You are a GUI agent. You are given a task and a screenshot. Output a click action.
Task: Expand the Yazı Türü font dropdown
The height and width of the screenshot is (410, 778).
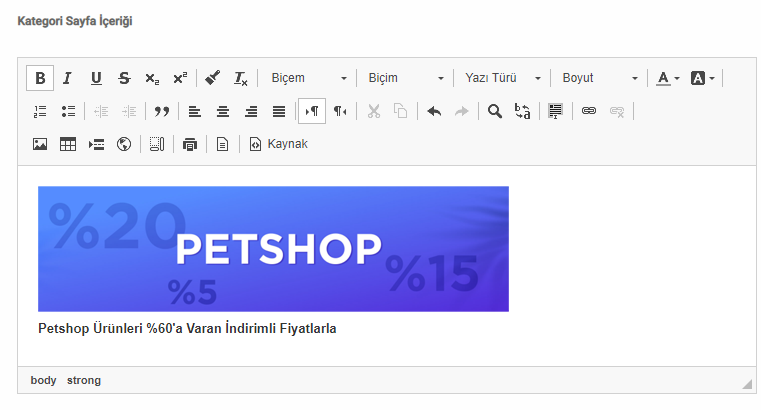click(503, 78)
